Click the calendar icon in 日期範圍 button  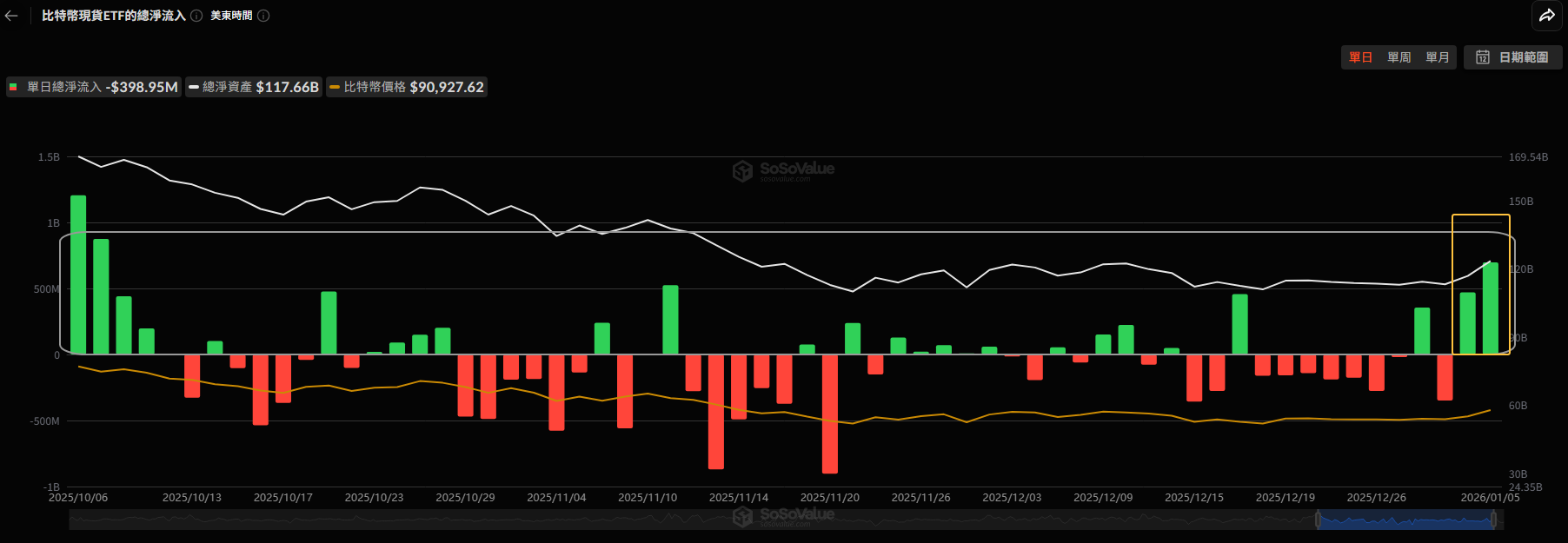point(1483,57)
